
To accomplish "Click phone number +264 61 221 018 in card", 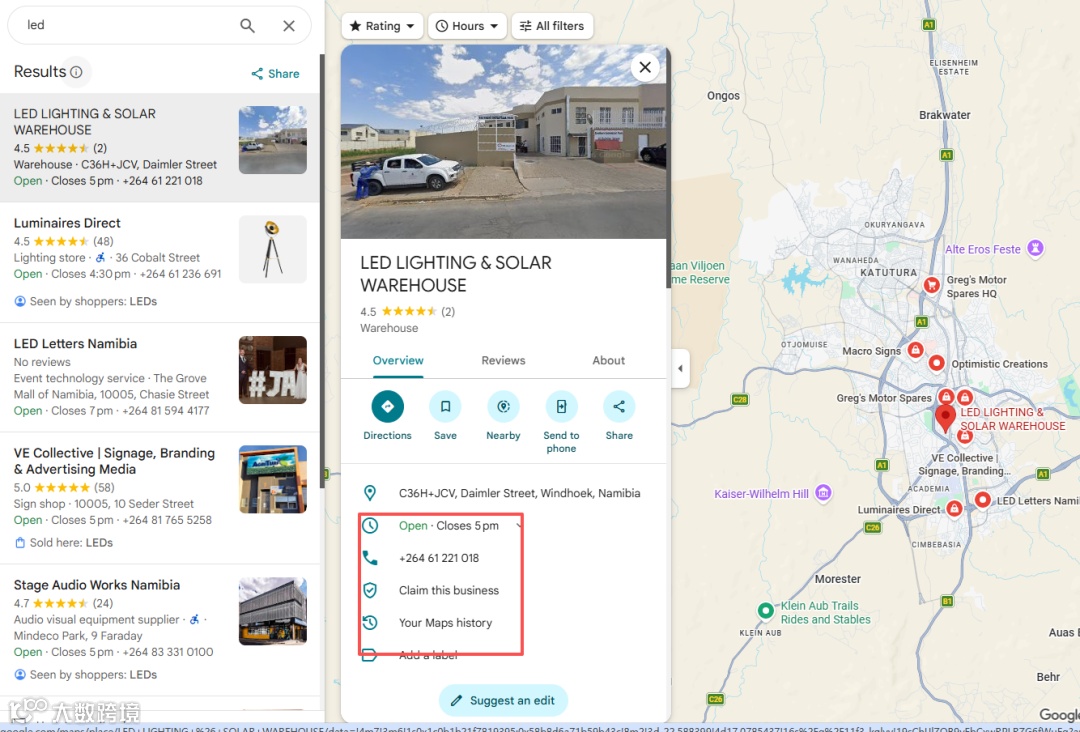I will pos(439,558).
